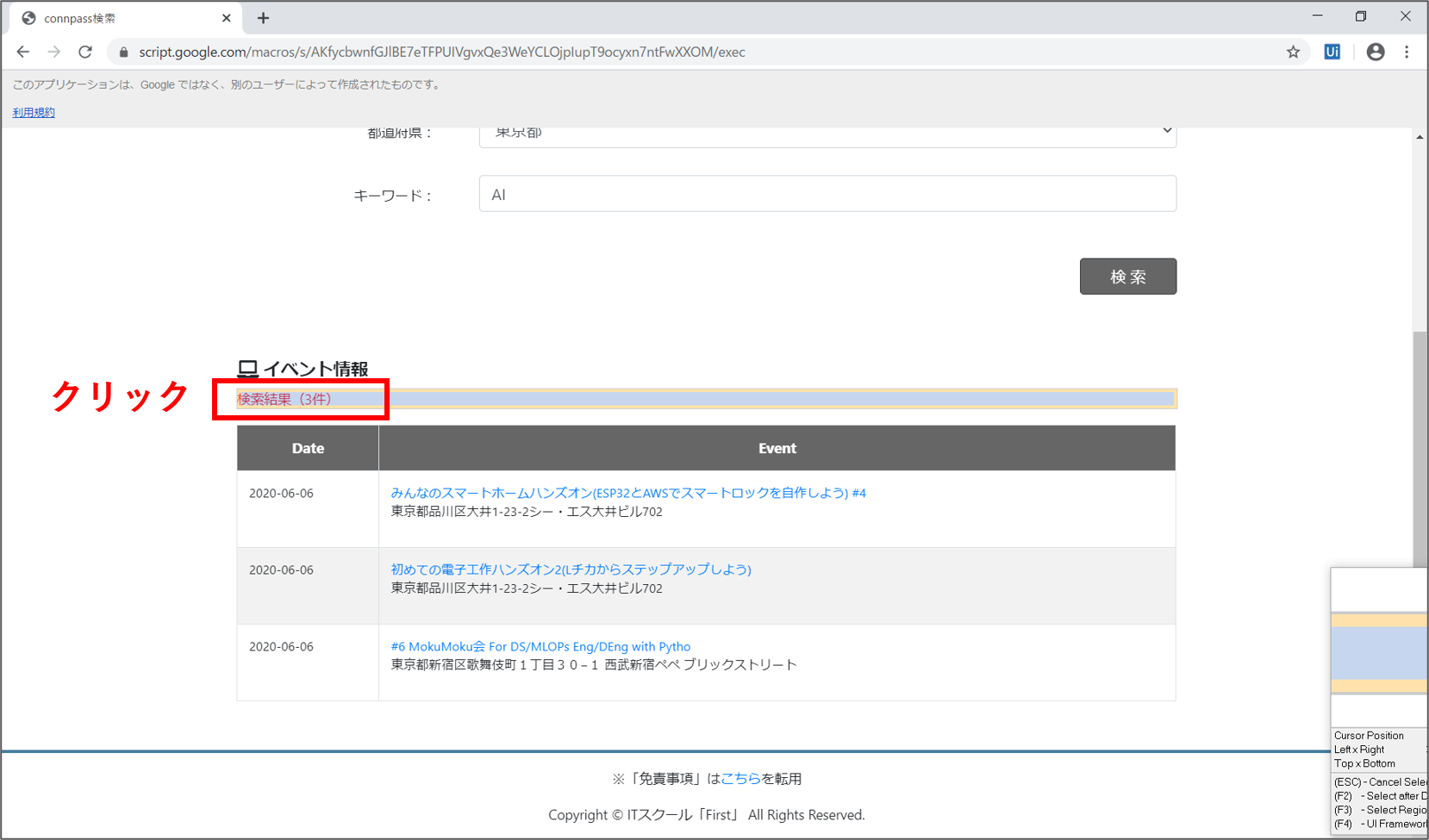The width and height of the screenshot is (1429, 840).
Task: Open the 利用規約 link
Action: point(34,112)
